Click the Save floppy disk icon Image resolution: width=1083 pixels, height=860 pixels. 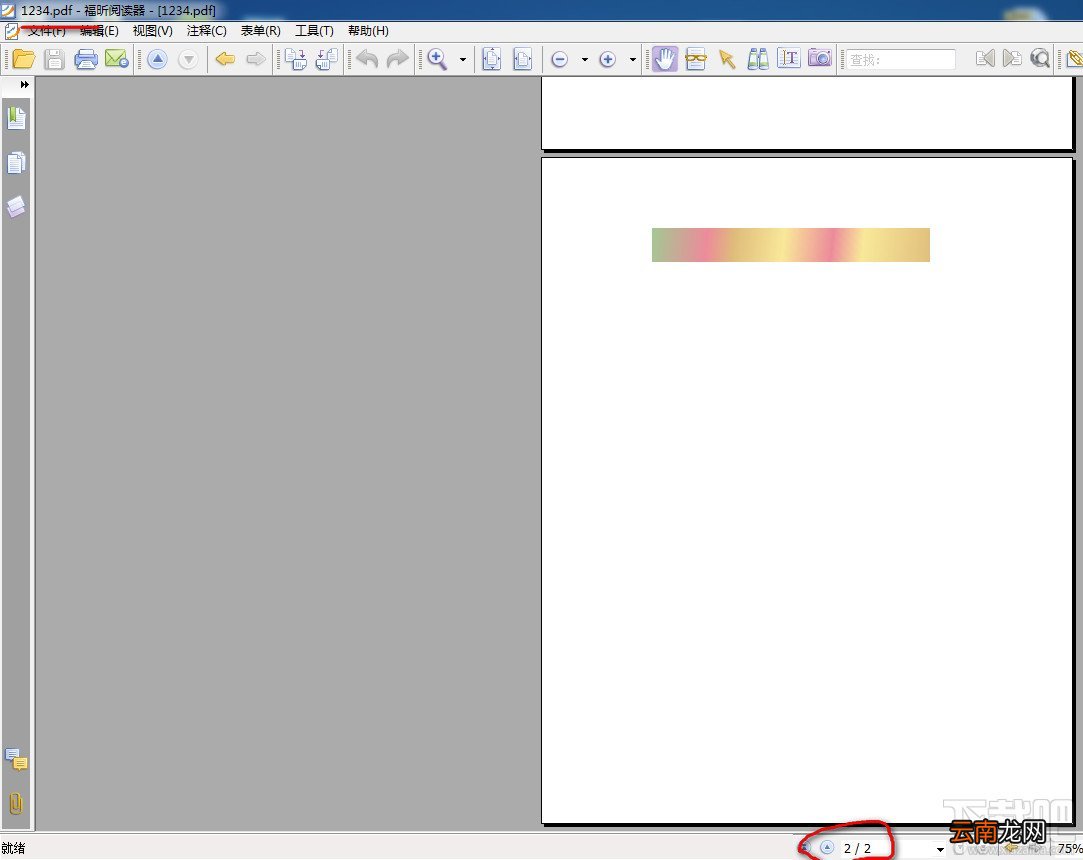[x=54, y=59]
